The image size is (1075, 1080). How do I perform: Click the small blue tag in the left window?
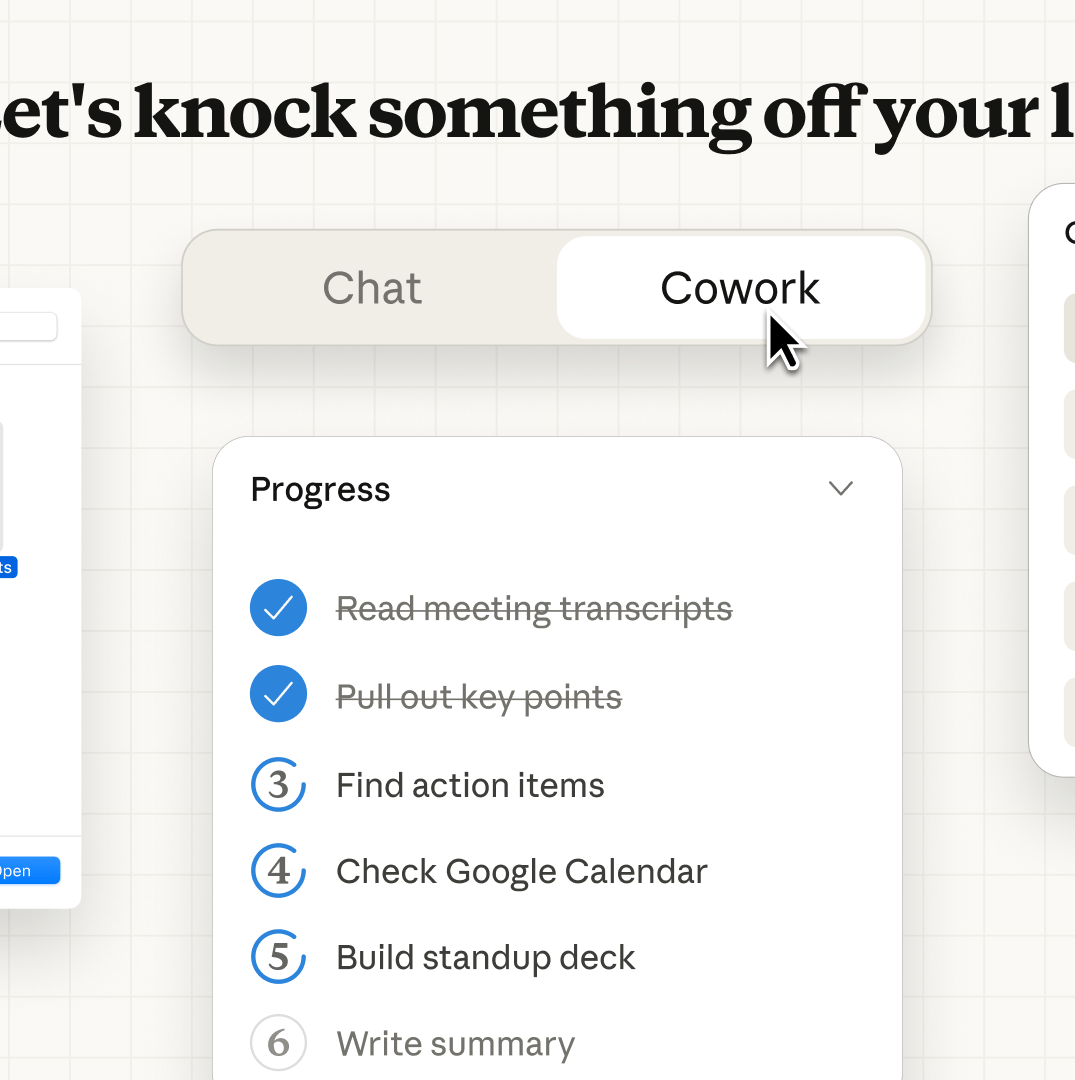[8, 567]
